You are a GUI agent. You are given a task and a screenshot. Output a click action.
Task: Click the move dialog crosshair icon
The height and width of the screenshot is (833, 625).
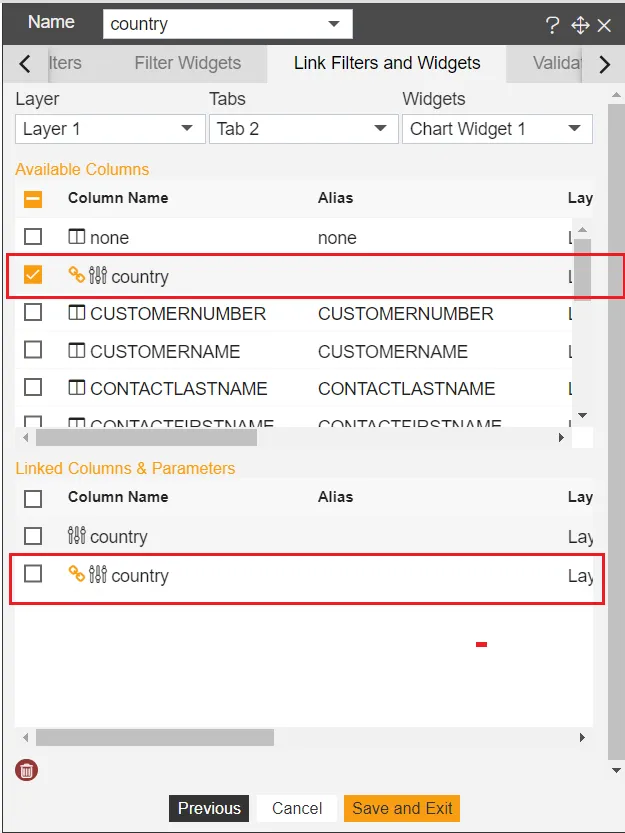(x=580, y=25)
